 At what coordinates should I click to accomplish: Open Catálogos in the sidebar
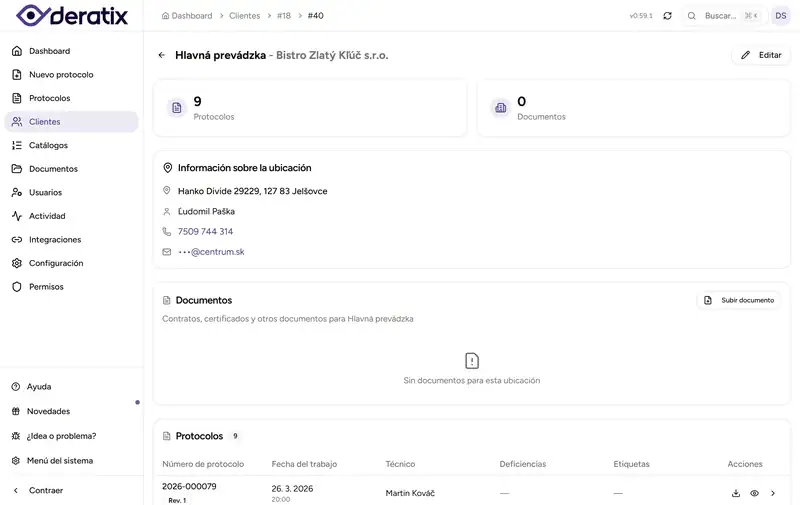tap(71, 145)
